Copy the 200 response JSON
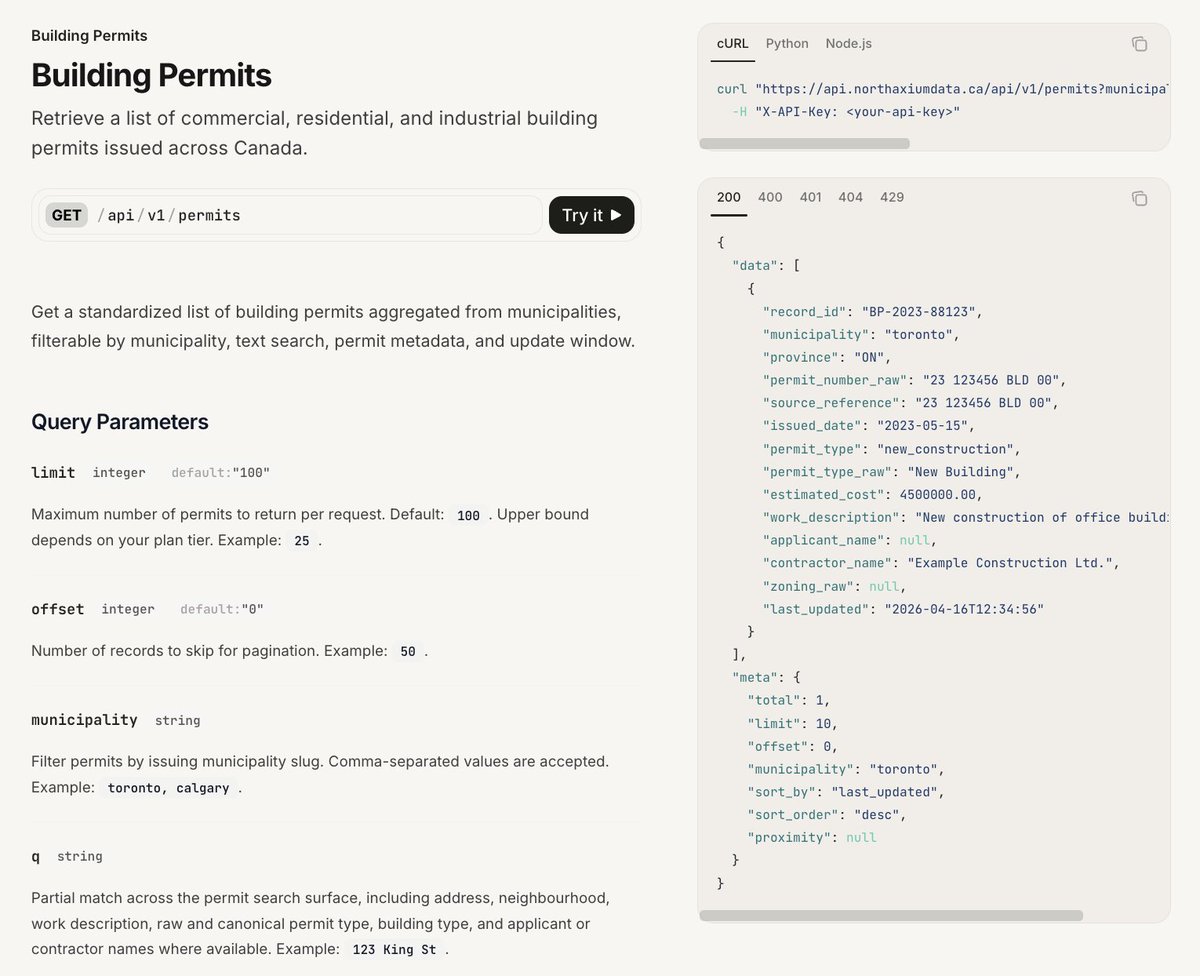 point(1139,198)
